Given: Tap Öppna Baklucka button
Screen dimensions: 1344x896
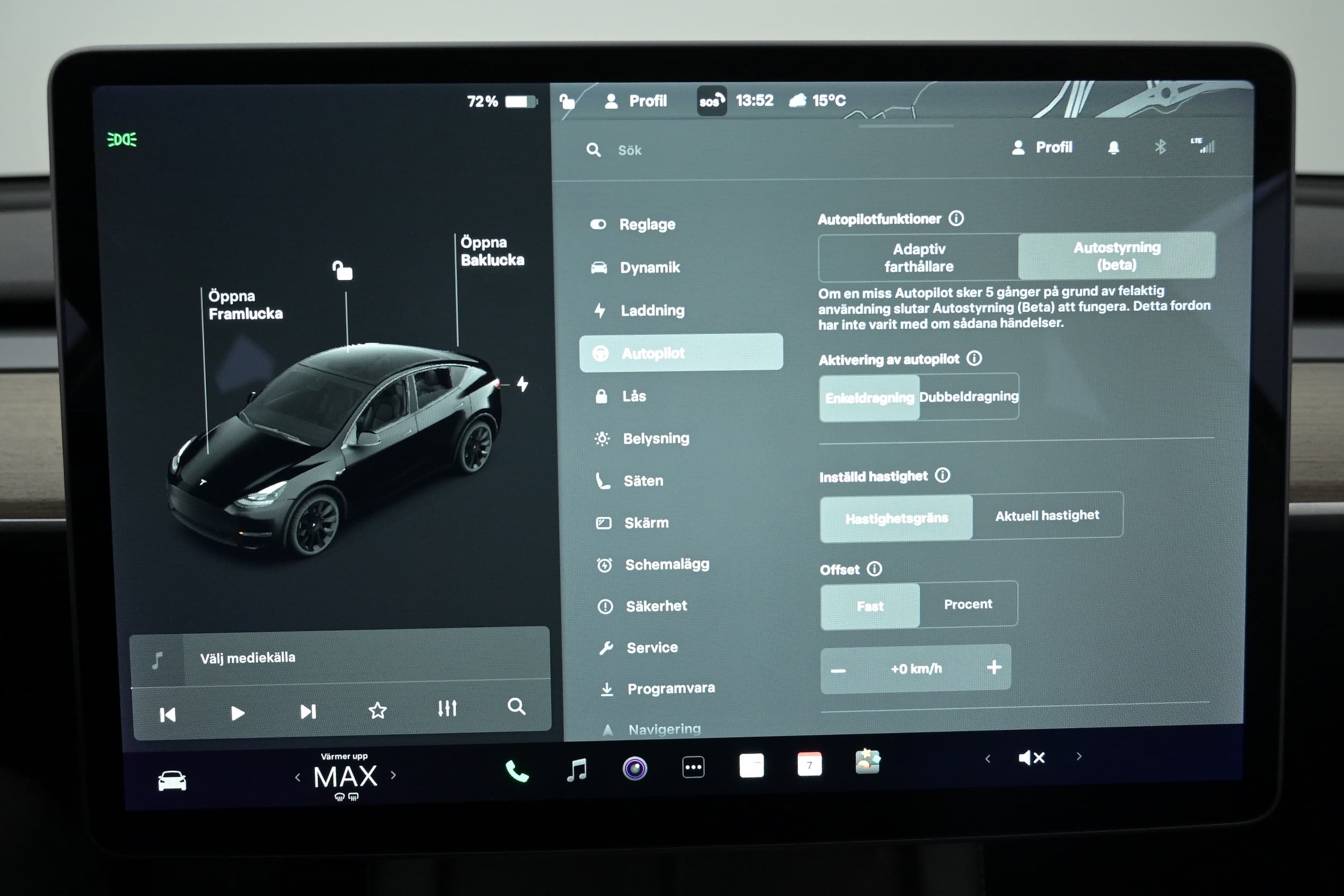Looking at the screenshot, I should tap(492, 251).
